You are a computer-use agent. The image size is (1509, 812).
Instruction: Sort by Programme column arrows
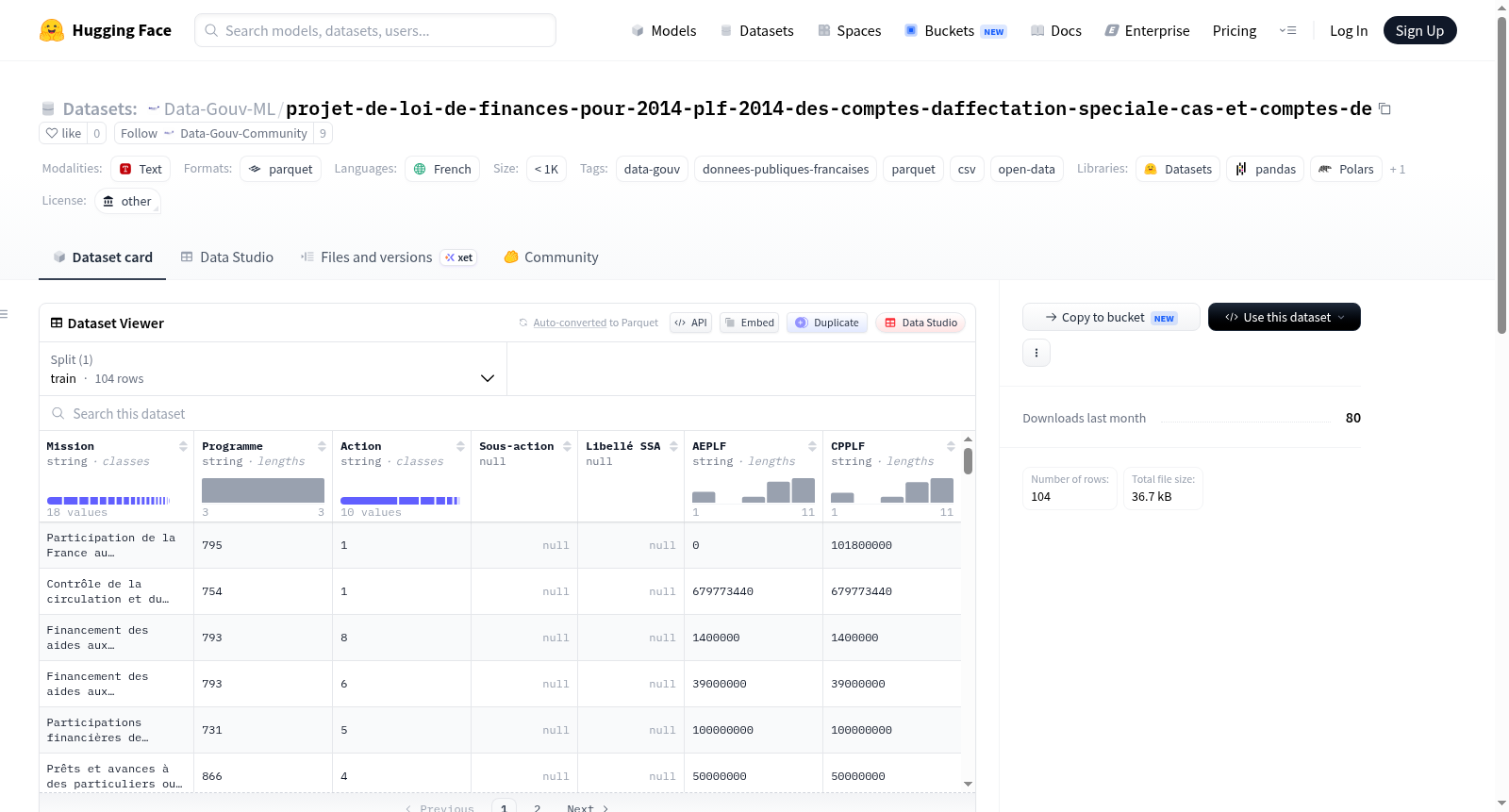pos(322,446)
